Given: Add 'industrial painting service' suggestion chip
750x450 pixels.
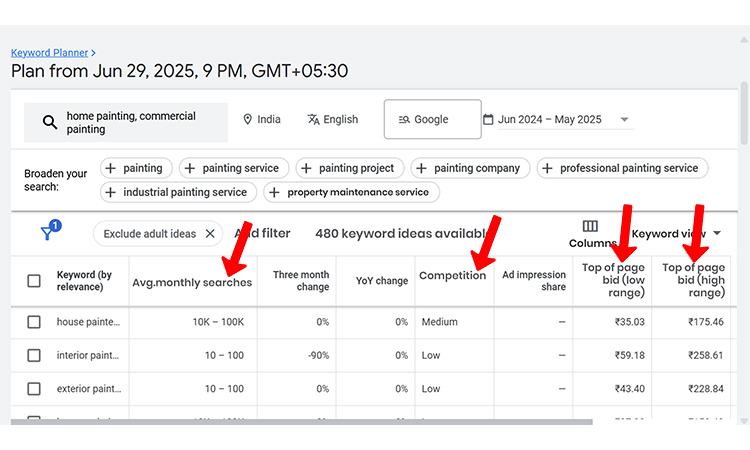Looking at the screenshot, I should (x=178, y=192).
